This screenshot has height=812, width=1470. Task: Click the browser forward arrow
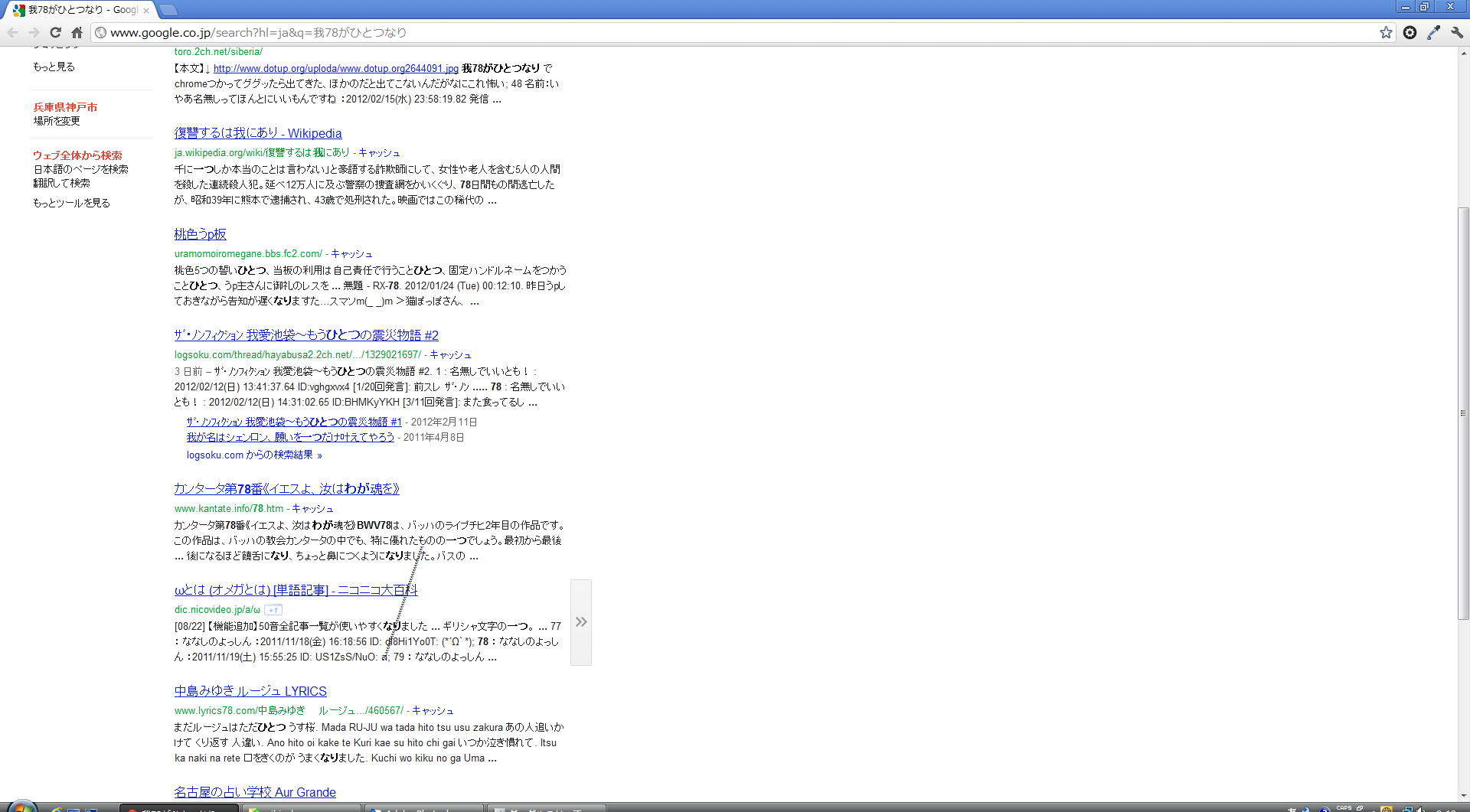34,32
